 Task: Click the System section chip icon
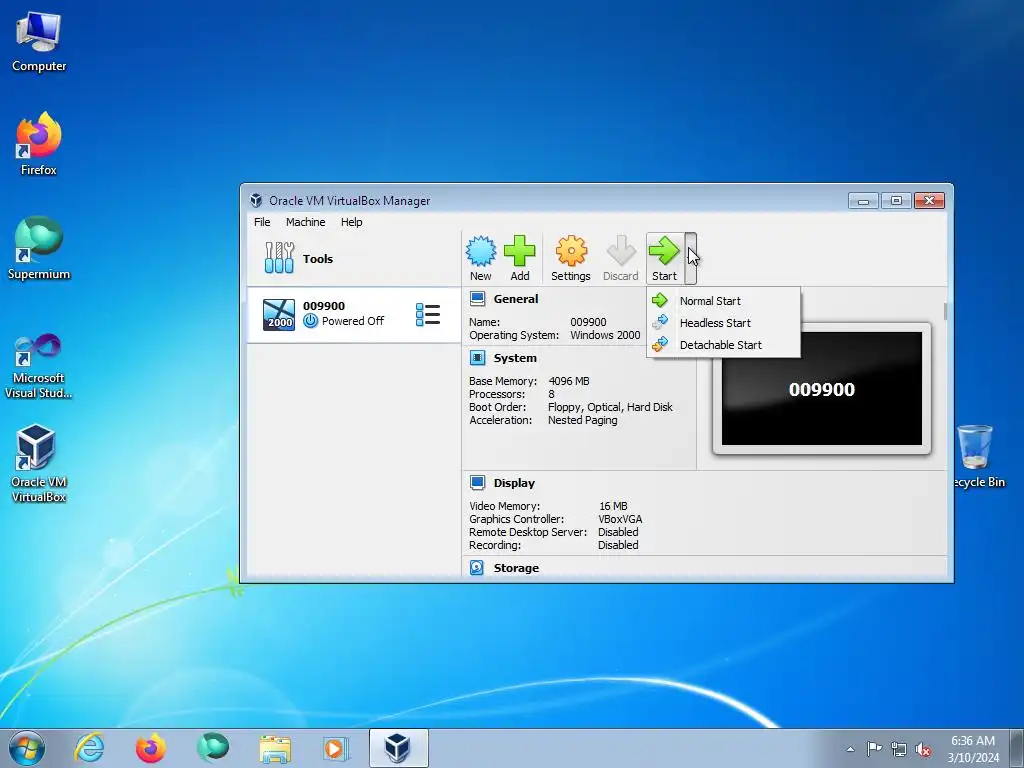pos(477,358)
